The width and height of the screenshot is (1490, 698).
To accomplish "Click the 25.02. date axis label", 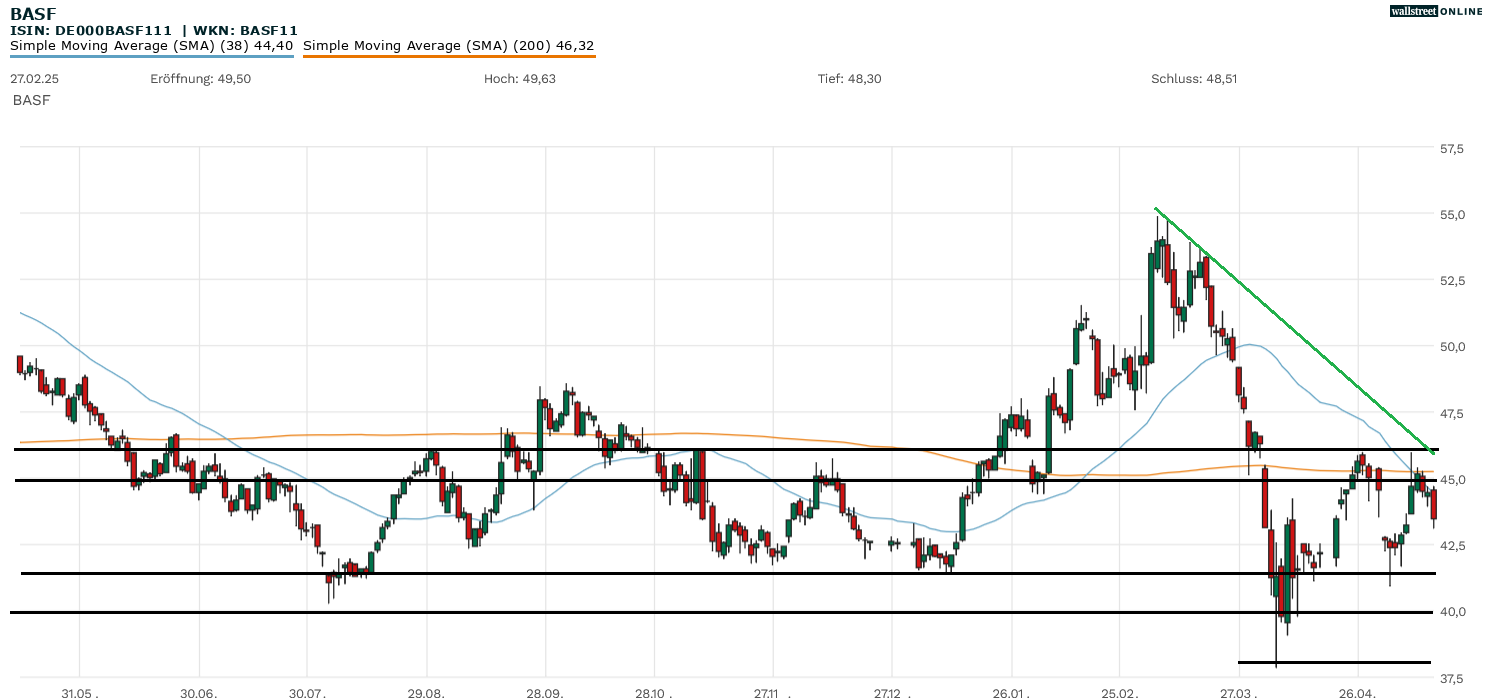I will [x=1119, y=692].
